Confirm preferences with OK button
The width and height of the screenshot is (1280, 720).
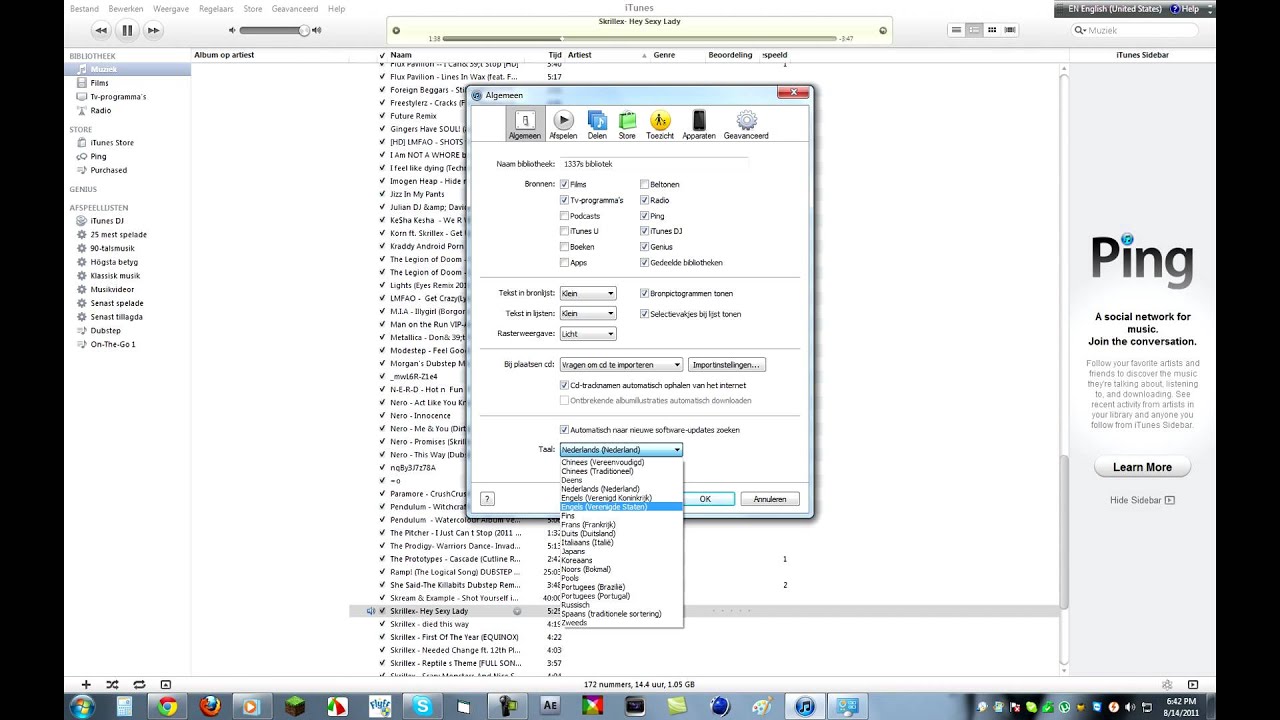(705, 499)
